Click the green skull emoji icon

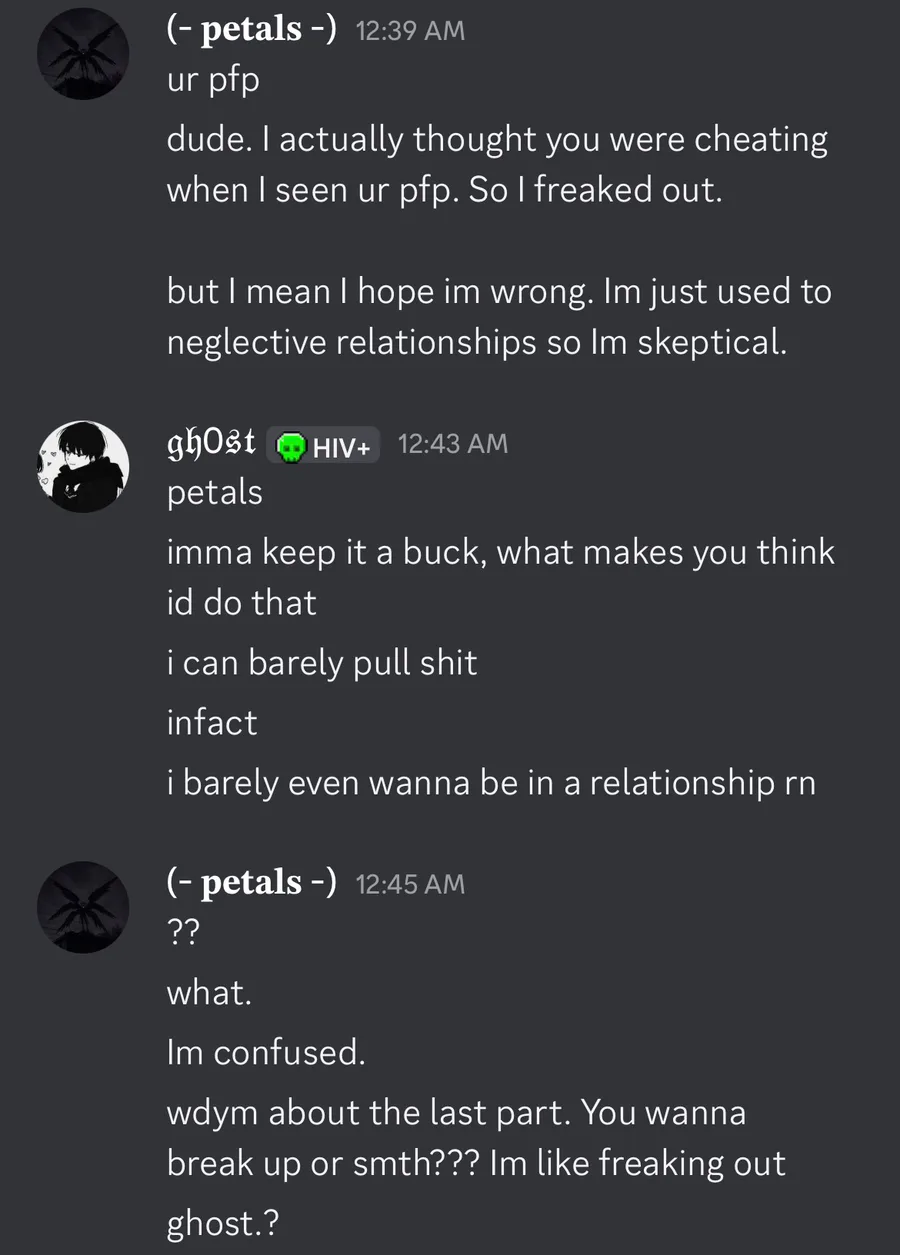coord(291,446)
